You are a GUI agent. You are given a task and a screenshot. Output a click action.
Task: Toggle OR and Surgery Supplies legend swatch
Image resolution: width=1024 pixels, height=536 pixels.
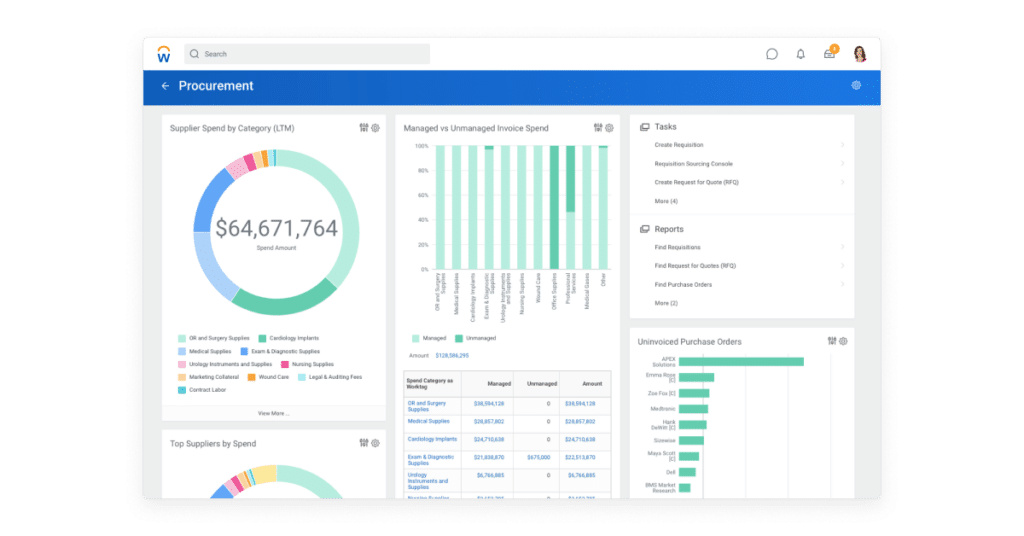[182, 338]
